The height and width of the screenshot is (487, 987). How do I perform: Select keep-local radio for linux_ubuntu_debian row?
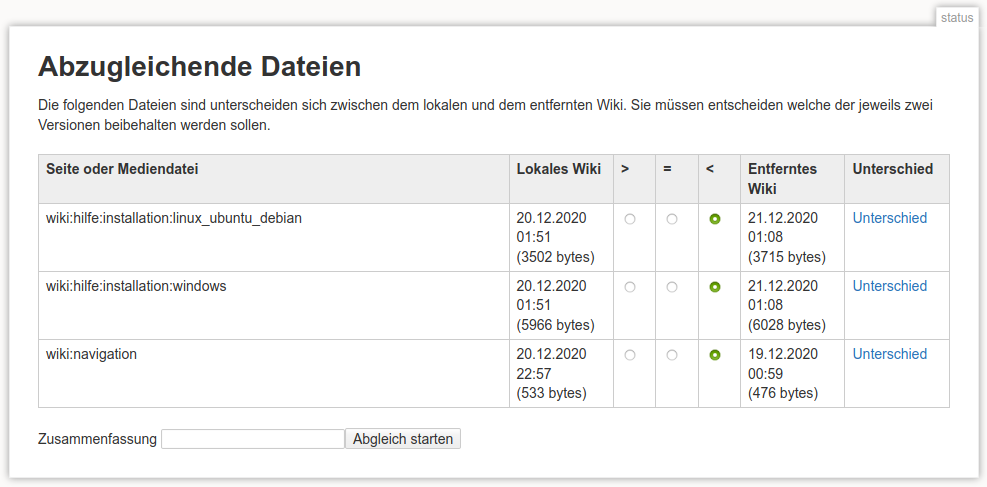630,219
